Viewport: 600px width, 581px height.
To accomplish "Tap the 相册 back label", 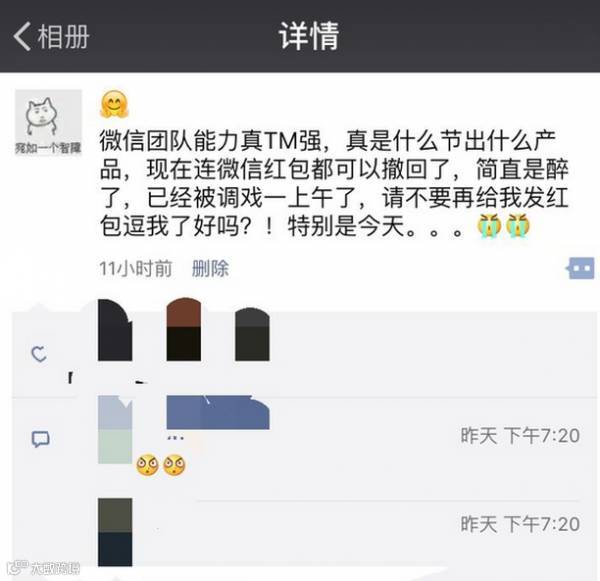I will coord(63,36).
